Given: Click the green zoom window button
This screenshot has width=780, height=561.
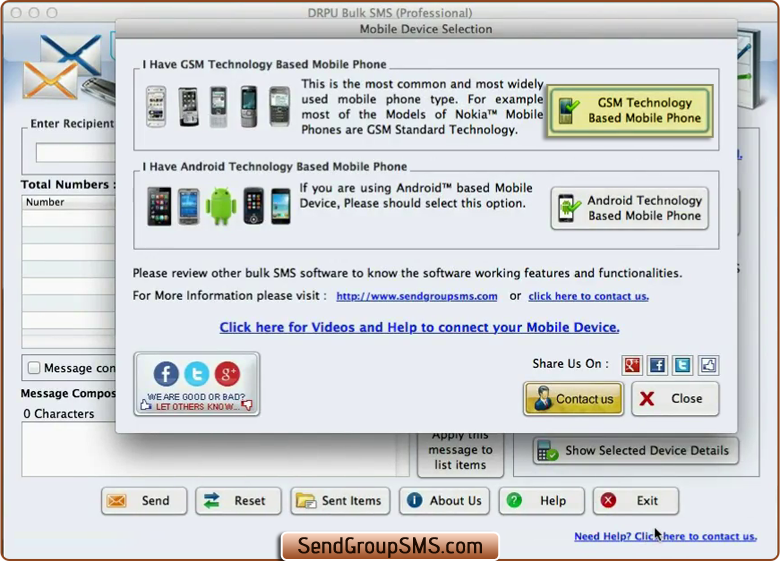Looking at the screenshot, I should 52,12.
